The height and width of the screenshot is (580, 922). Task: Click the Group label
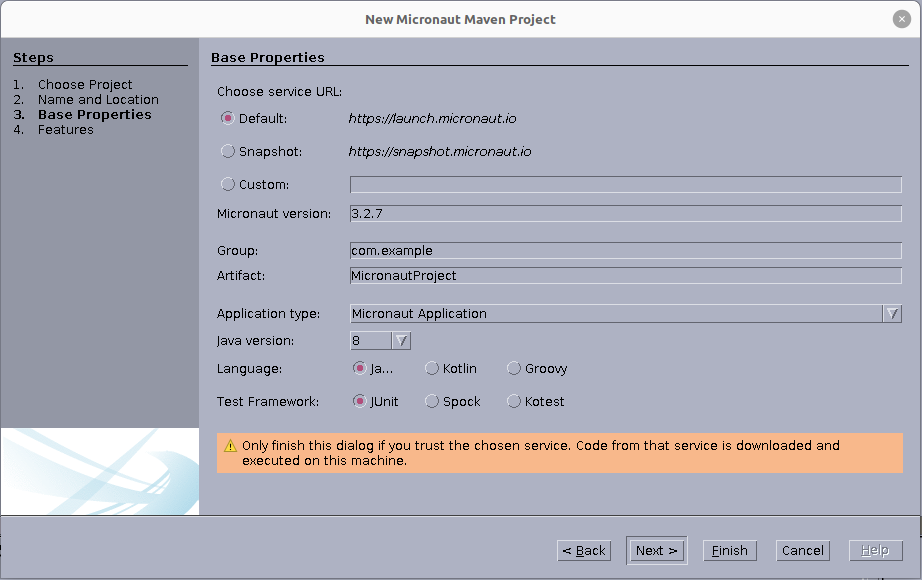(x=238, y=251)
